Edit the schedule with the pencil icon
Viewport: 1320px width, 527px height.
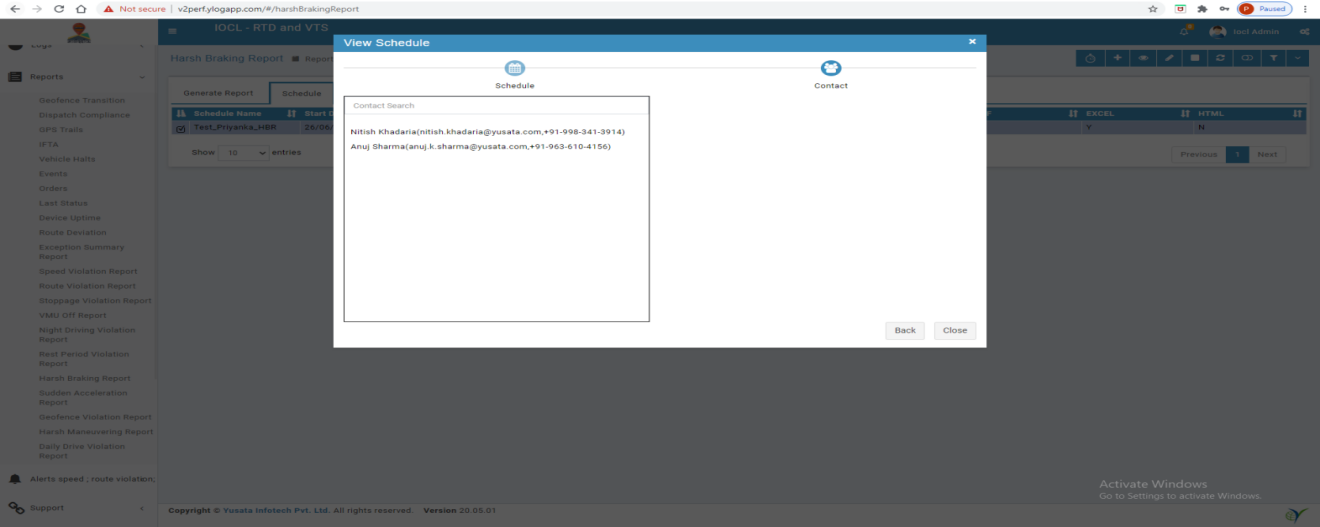[x=1169, y=58]
